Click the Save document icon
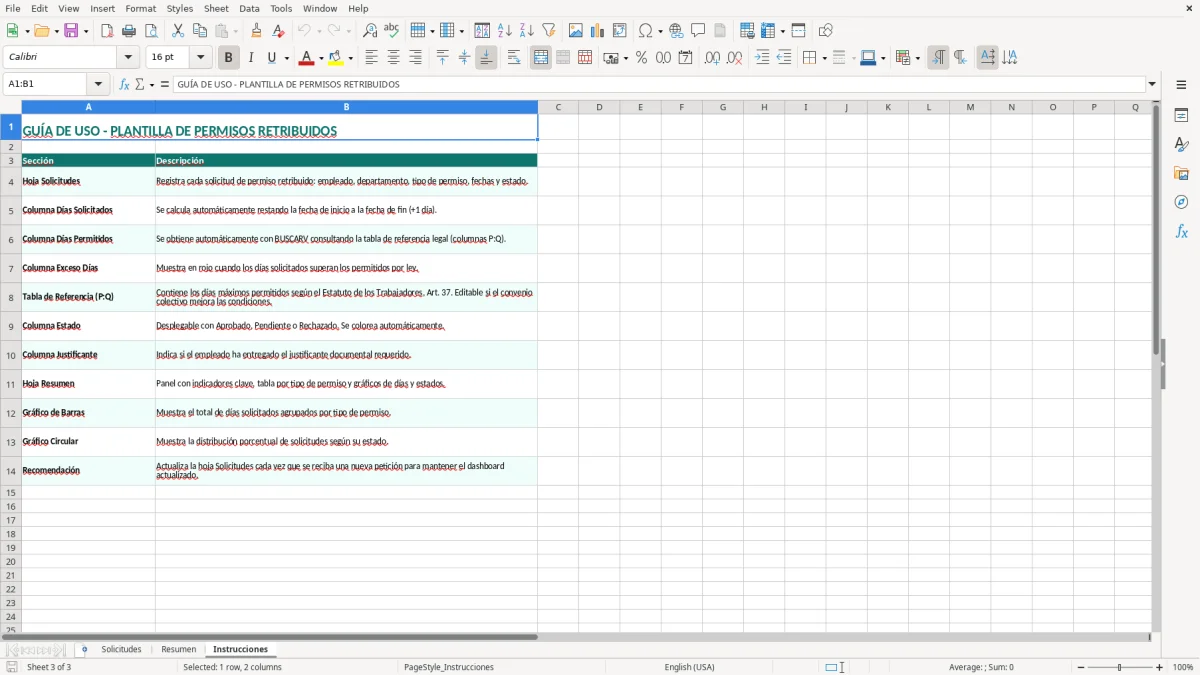The image size is (1200, 675). click(x=71, y=31)
